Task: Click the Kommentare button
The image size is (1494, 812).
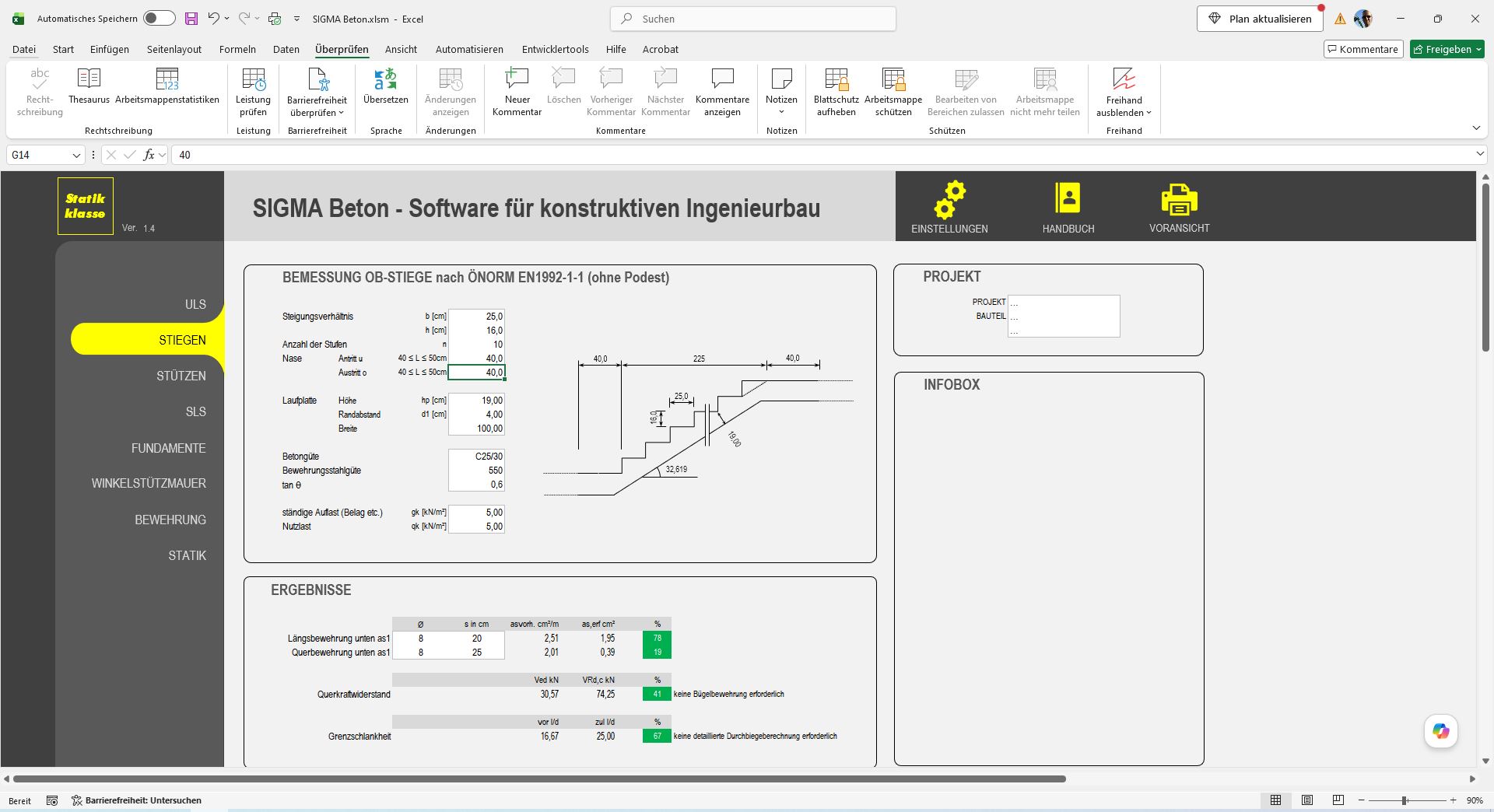Action: pos(1363,49)
